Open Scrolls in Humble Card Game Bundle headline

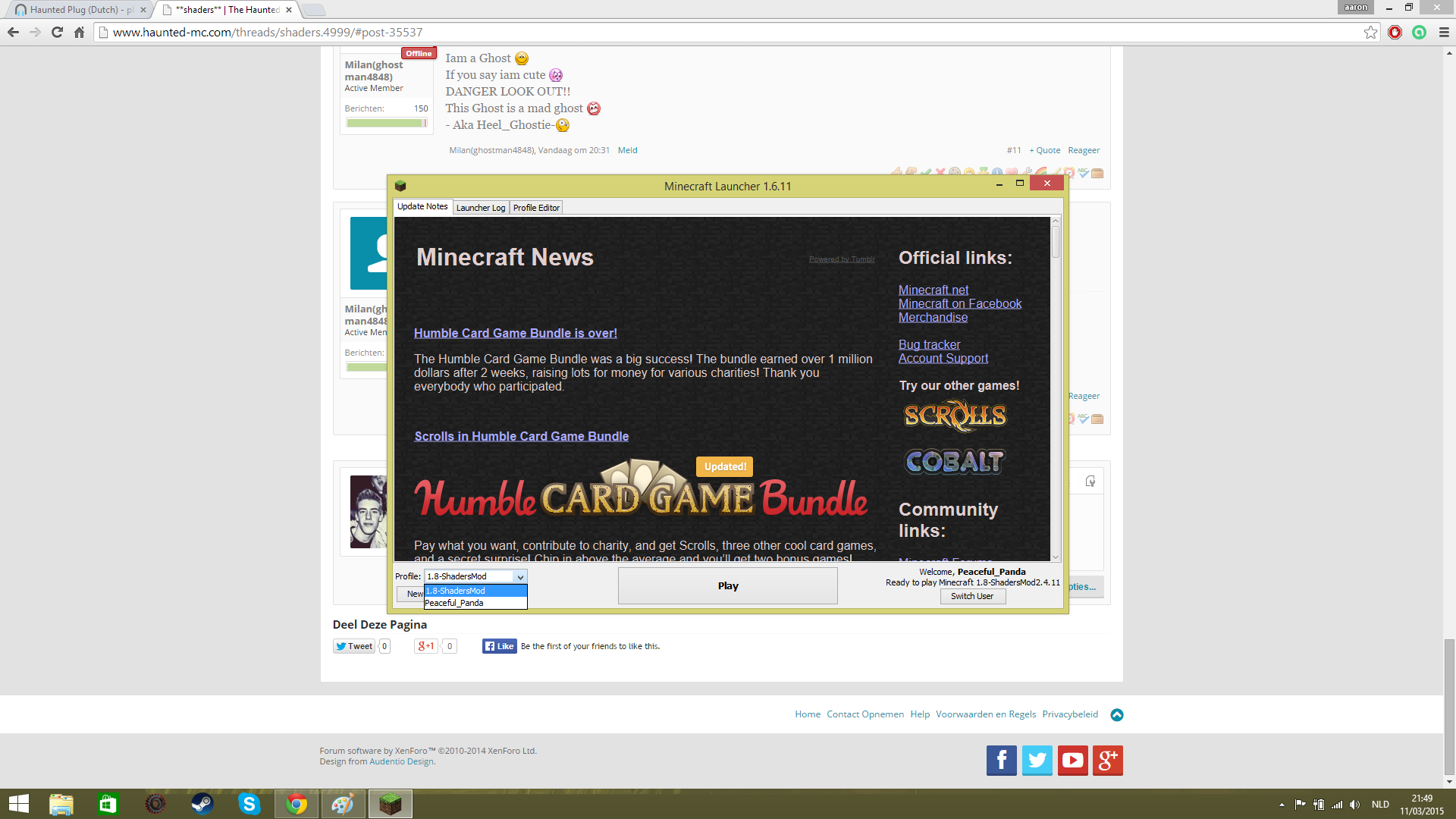[521, 436]
